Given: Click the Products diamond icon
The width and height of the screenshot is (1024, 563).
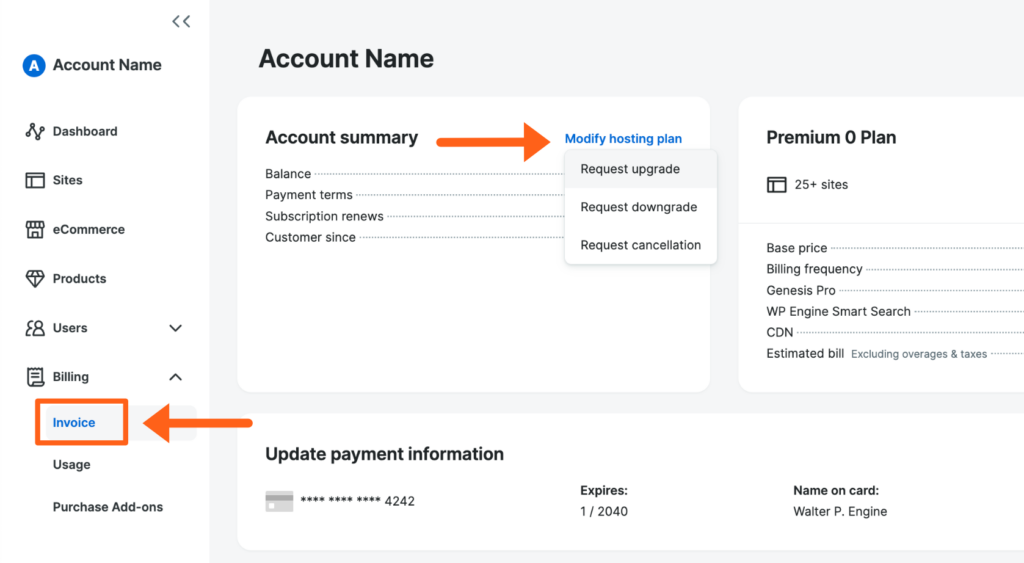Looking at the screenshot, I should [x=35, y=279].
